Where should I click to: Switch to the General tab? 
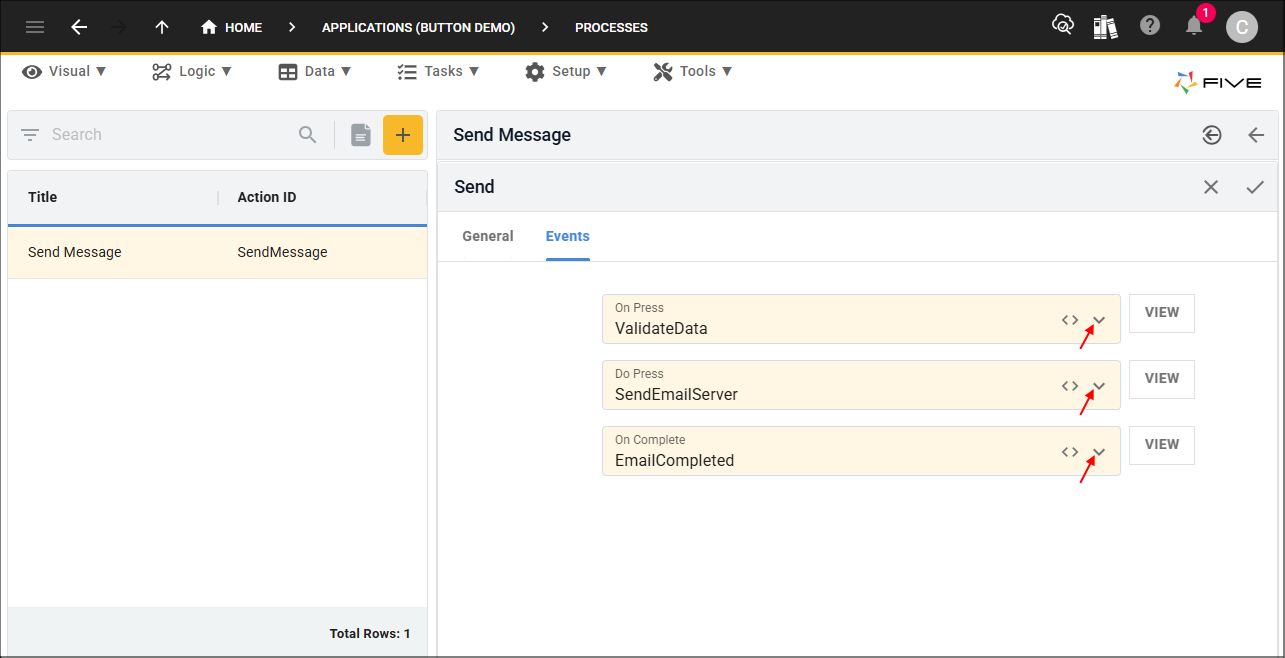488,236
